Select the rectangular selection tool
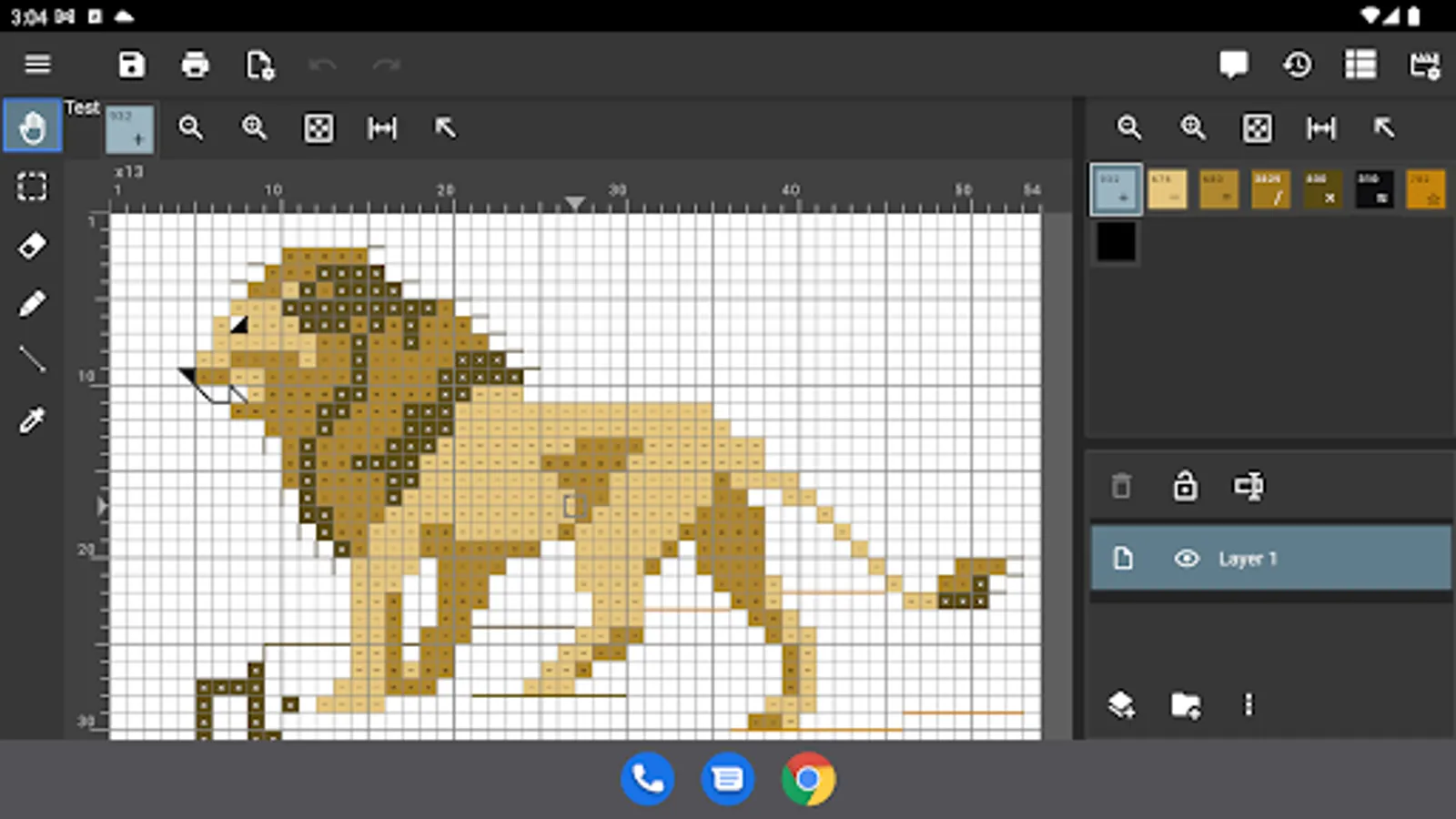This screenshot has width=1456, height=819. (32, 187)
